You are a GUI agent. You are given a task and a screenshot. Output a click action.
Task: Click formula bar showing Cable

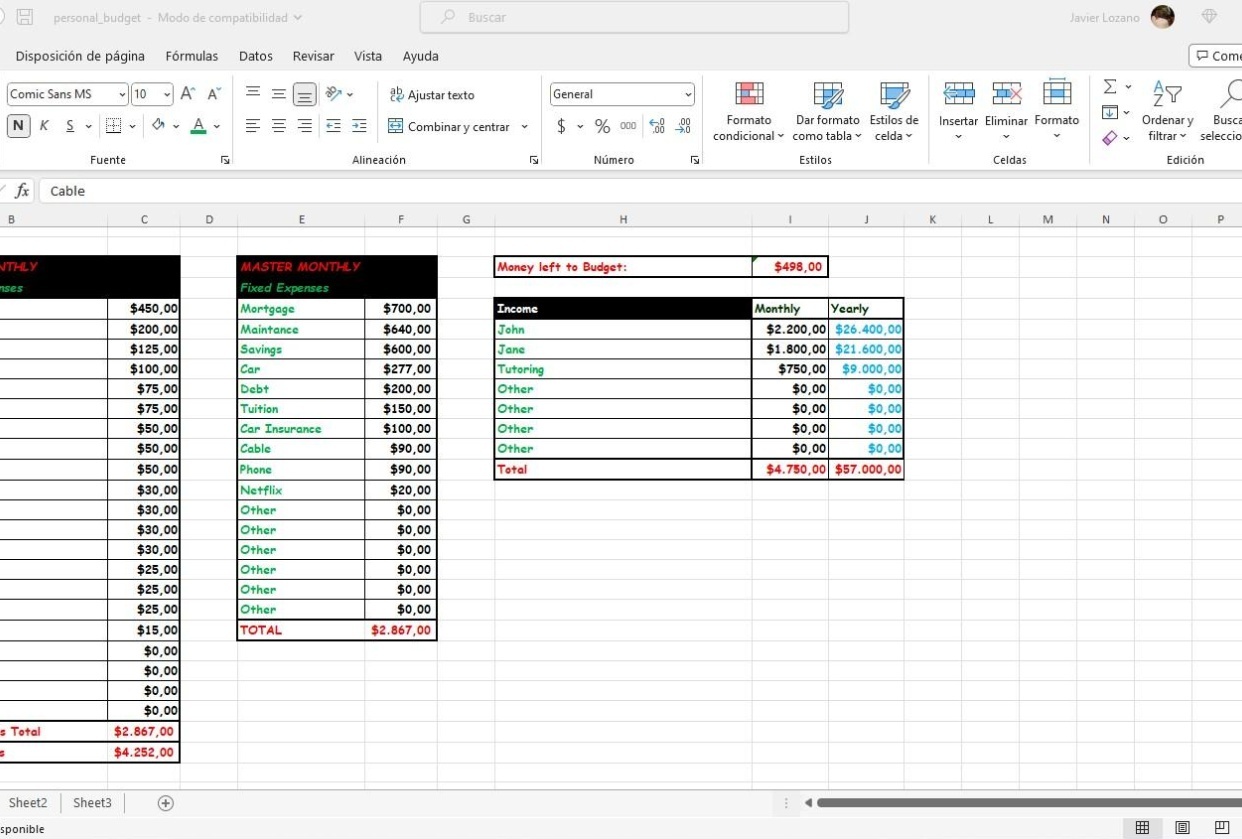640,191
